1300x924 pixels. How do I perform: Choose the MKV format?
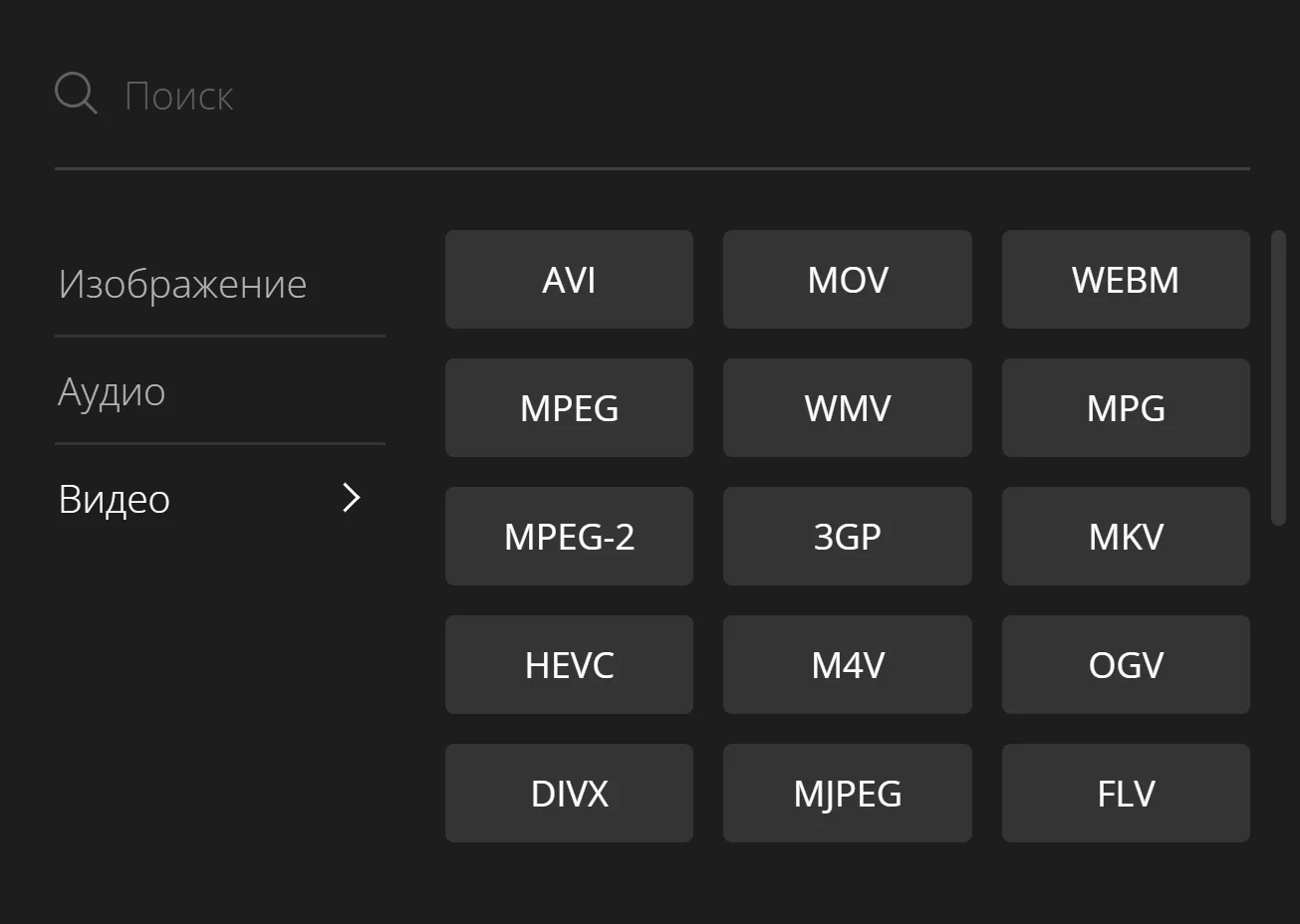coord(1126,537)
